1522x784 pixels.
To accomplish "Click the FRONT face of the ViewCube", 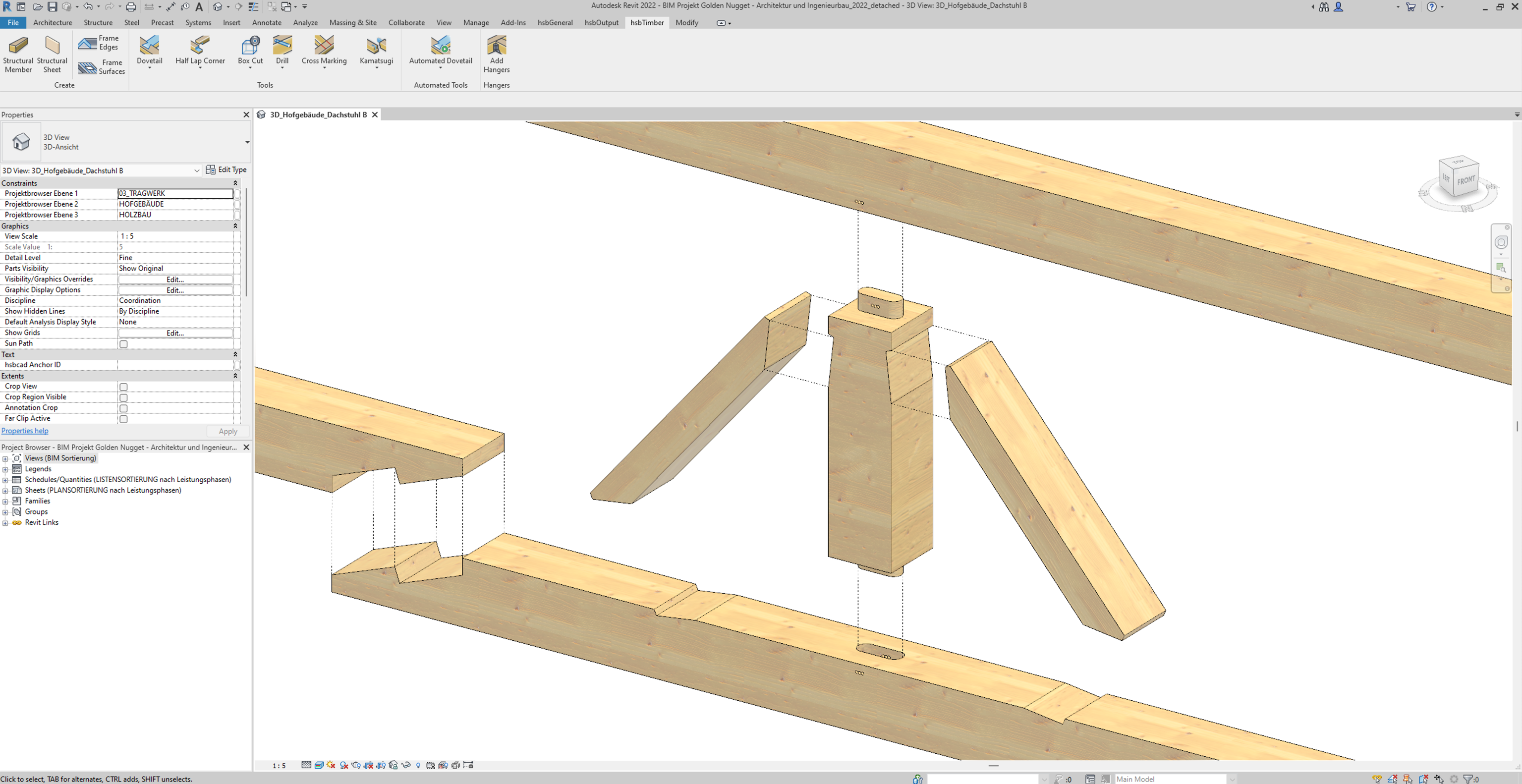I will [1466, 181].
